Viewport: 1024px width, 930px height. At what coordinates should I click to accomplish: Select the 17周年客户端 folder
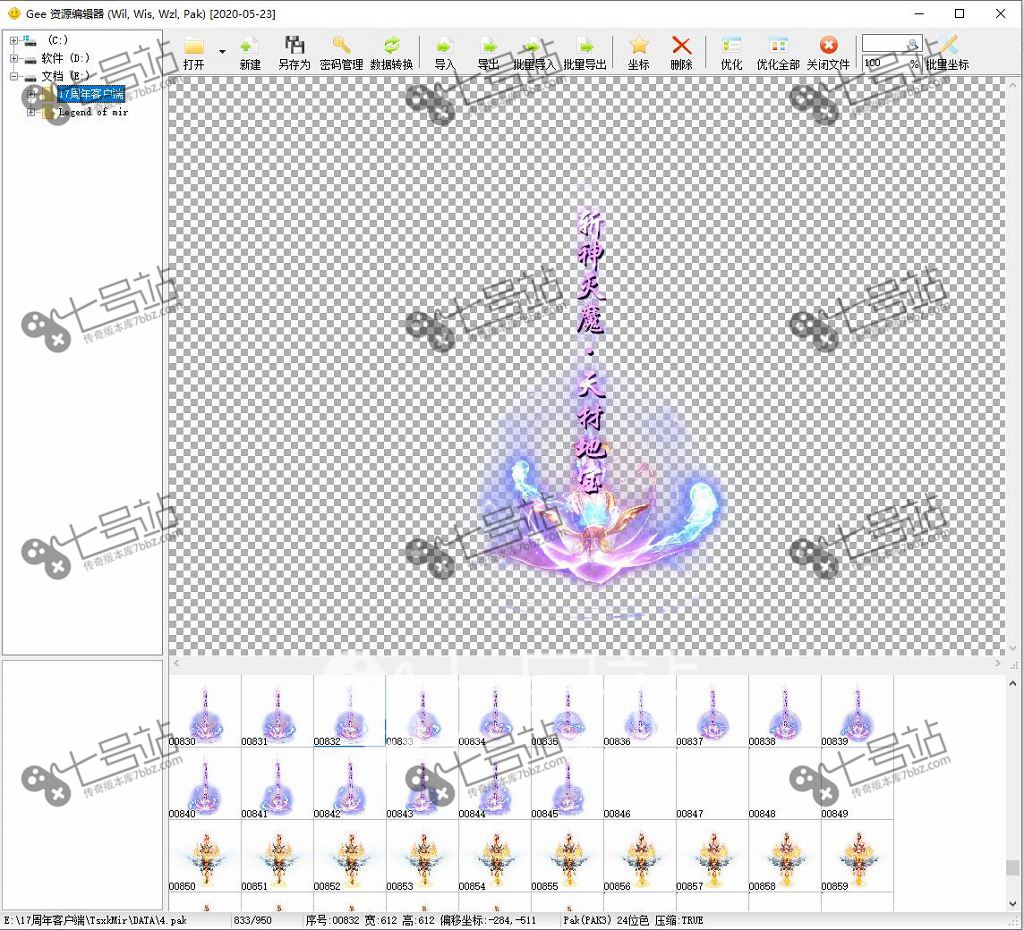(90, 94)
